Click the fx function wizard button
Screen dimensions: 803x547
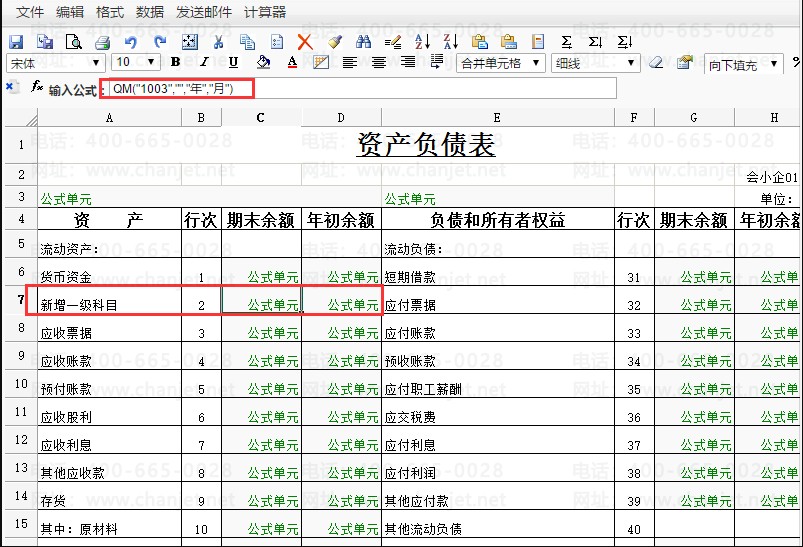[37, 87]
